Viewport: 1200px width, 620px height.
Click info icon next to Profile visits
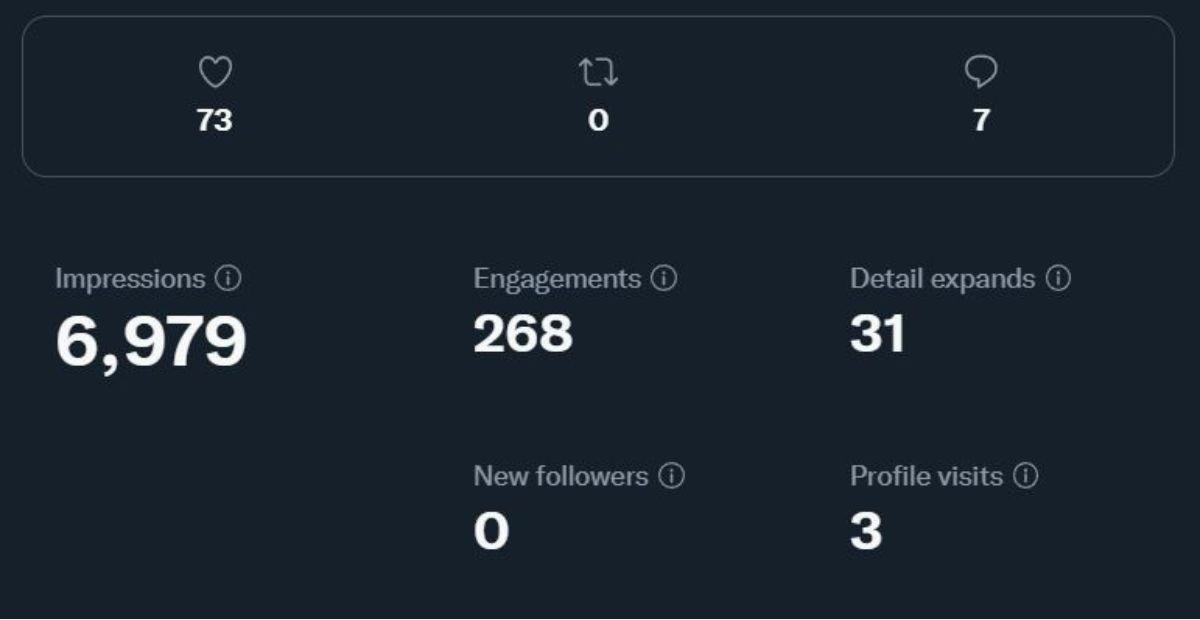1026,476
